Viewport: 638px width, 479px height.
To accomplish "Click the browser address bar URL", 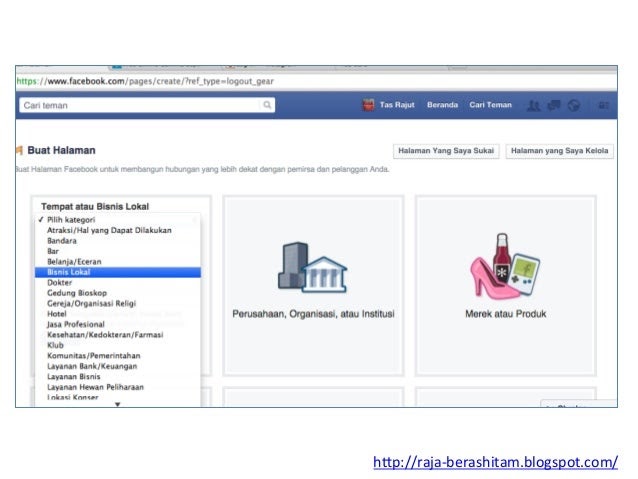I will (x=145, y=81).
